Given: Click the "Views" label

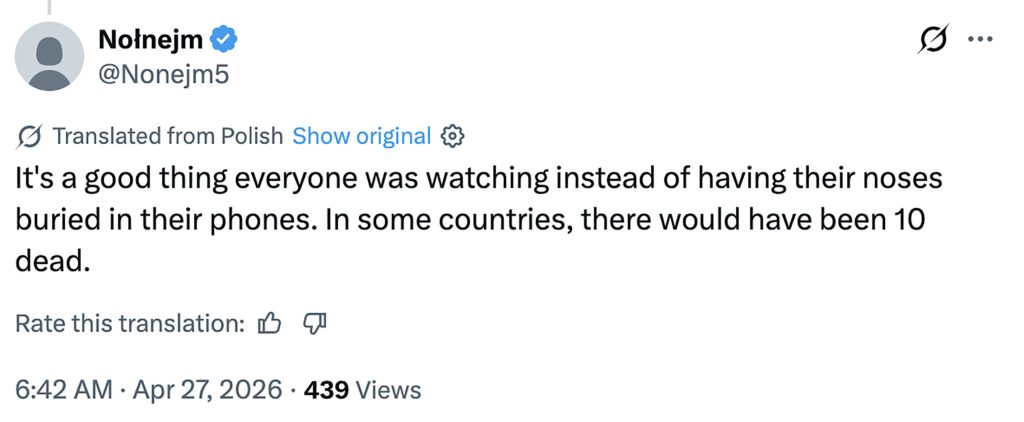Looking at the screenshot, I should click(x=388, y=389).
